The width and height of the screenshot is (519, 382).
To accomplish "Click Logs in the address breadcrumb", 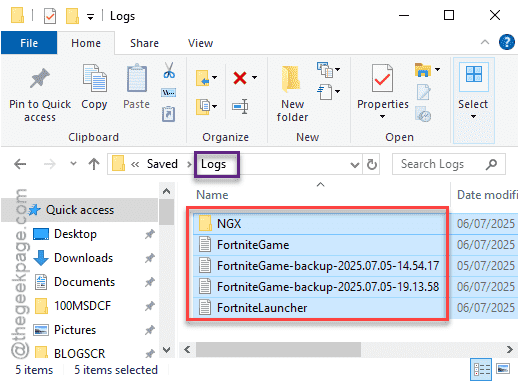I will tap(213, 164).
